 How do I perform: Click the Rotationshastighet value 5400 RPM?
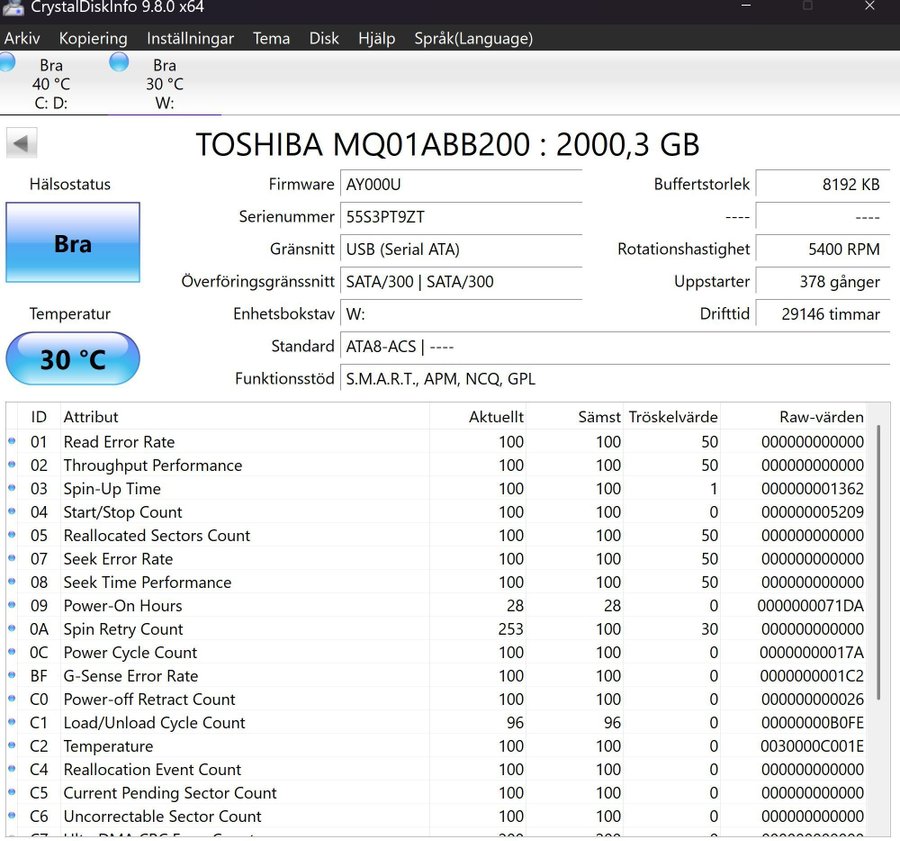(823, 250)
